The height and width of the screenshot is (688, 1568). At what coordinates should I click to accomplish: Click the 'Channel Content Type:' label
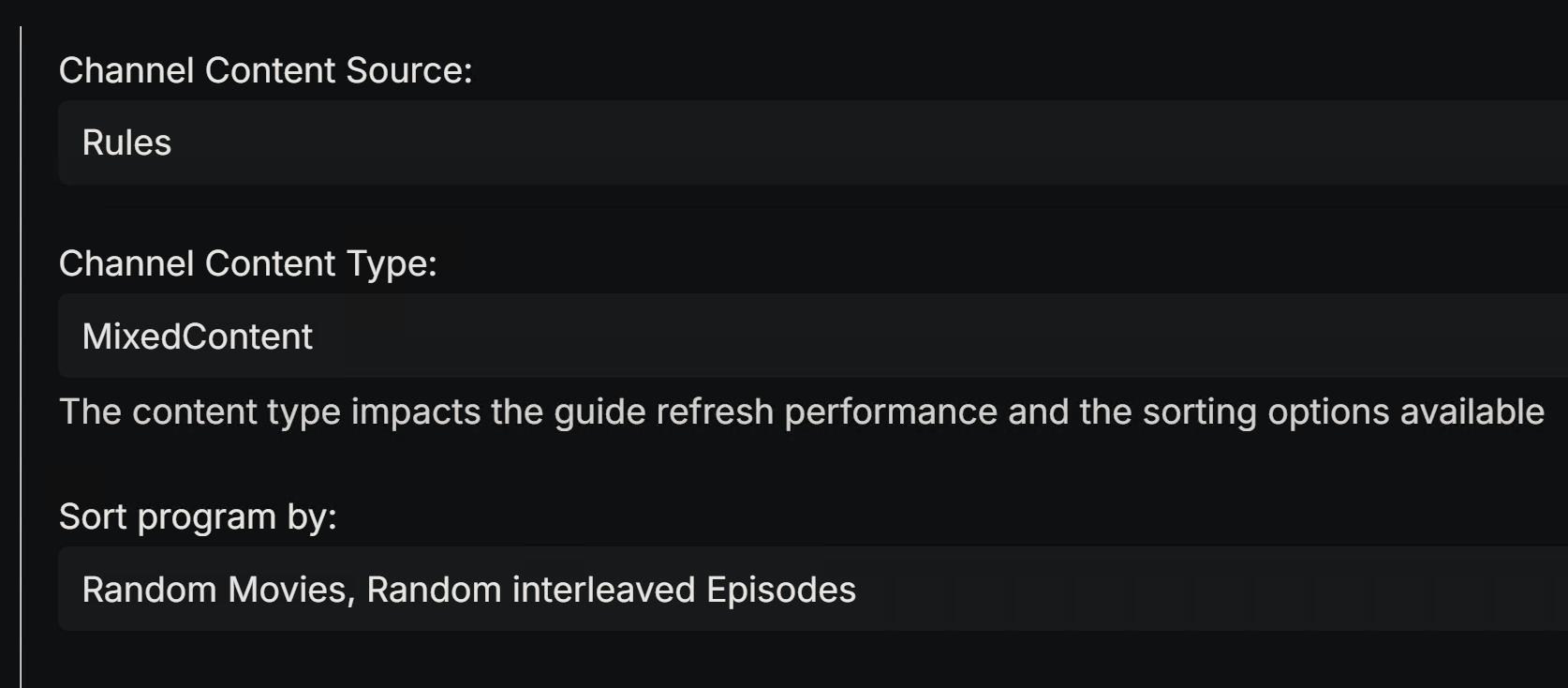(x=247, y=264)
